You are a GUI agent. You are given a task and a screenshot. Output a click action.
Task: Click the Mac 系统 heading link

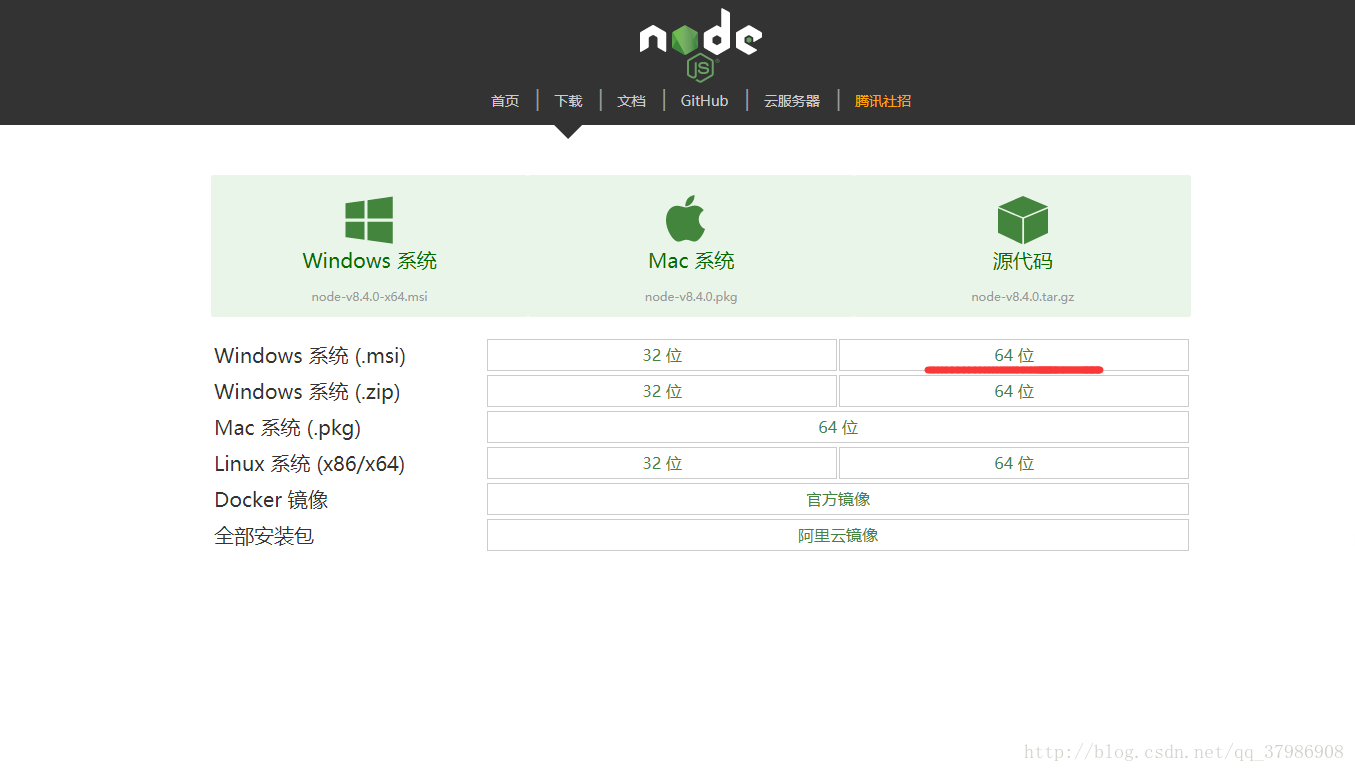[x=691, y=261]
